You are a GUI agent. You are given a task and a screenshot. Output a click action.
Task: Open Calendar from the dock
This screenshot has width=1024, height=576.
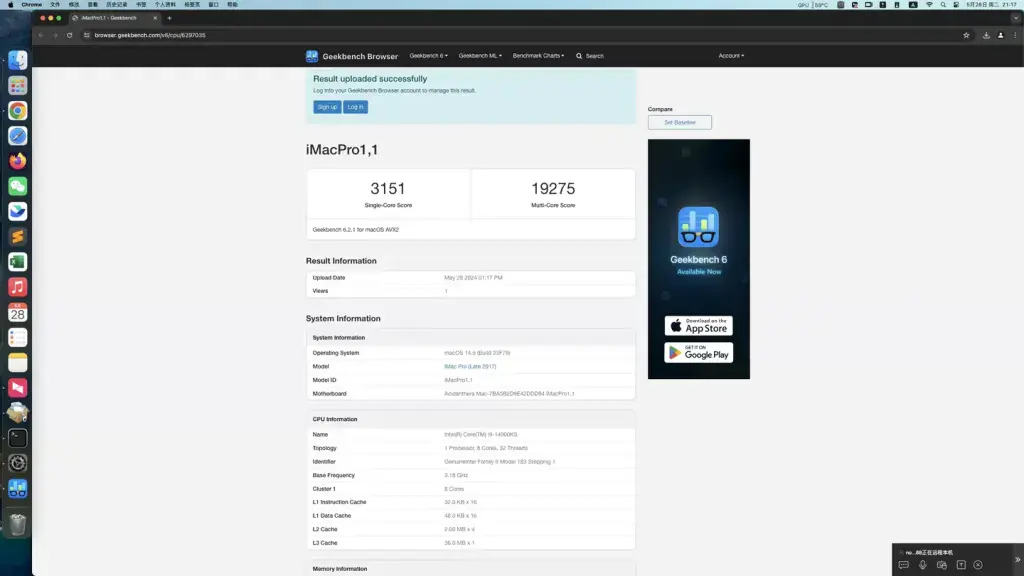coord(18,312)
